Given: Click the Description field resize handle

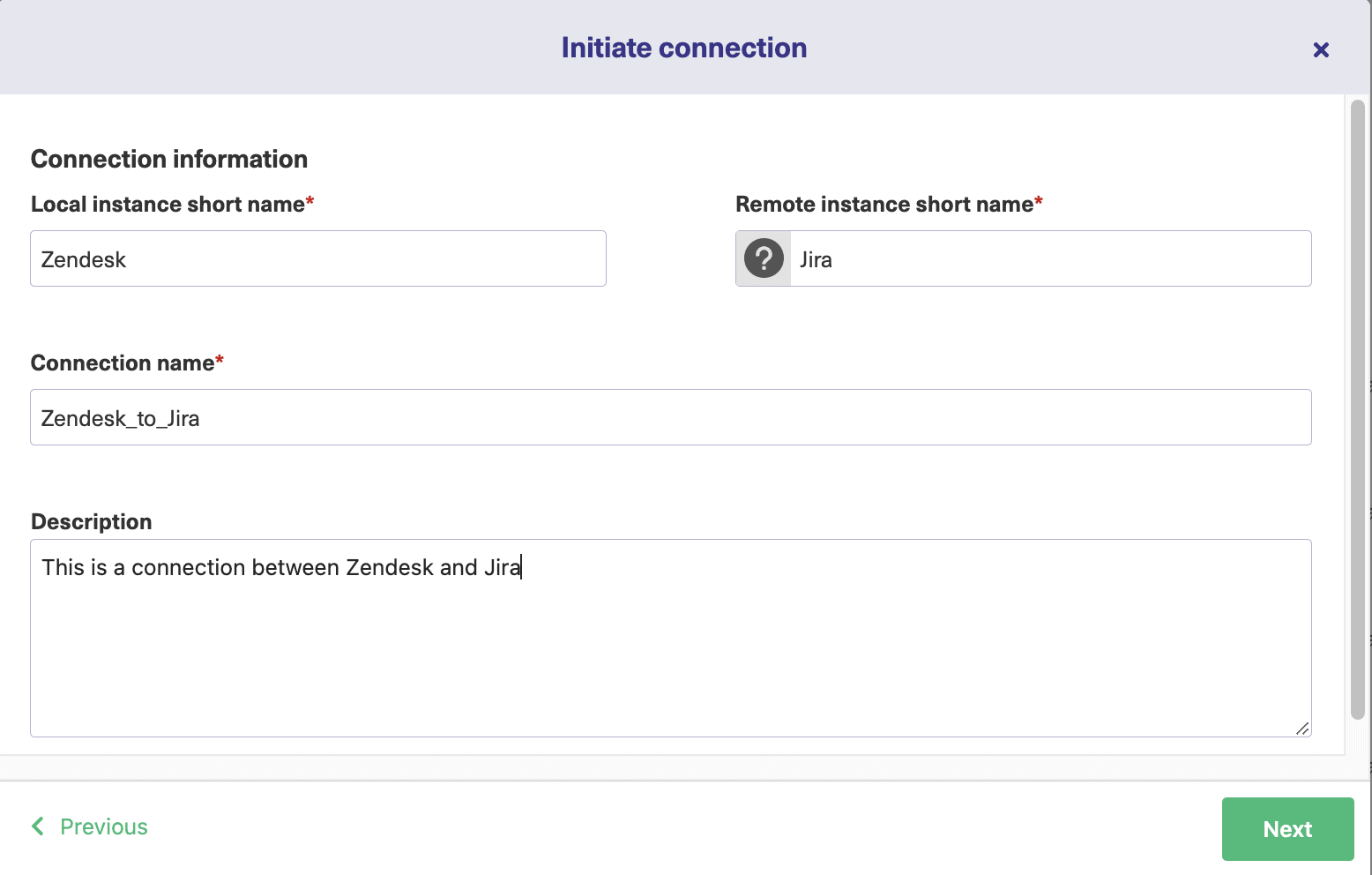Looking at the screenshot, I should 1303,729.
